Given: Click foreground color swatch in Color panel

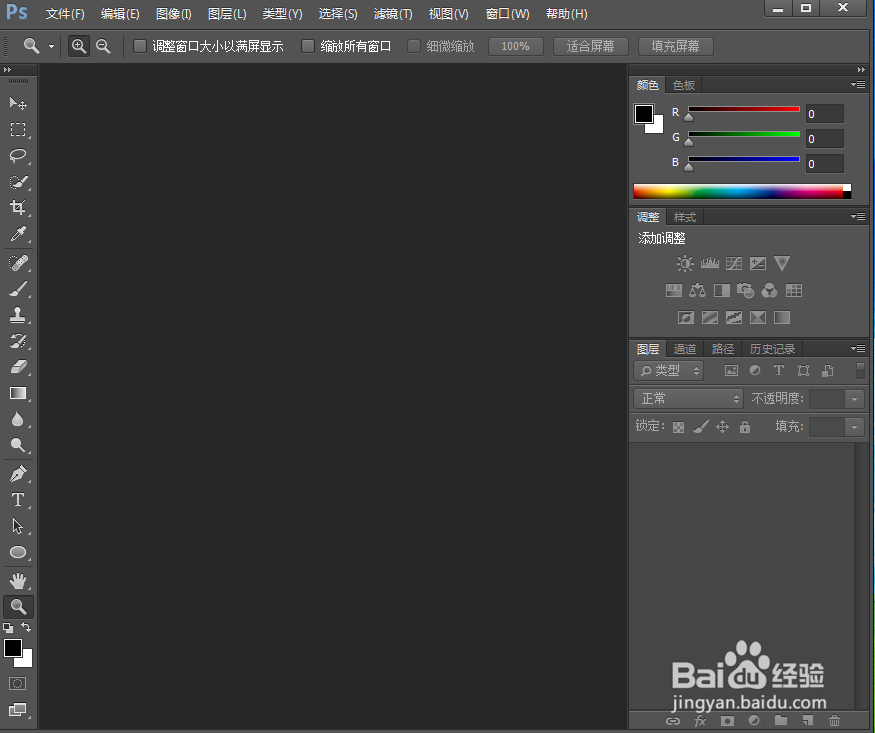Looking at the screenshot, I should pos(643,114).
